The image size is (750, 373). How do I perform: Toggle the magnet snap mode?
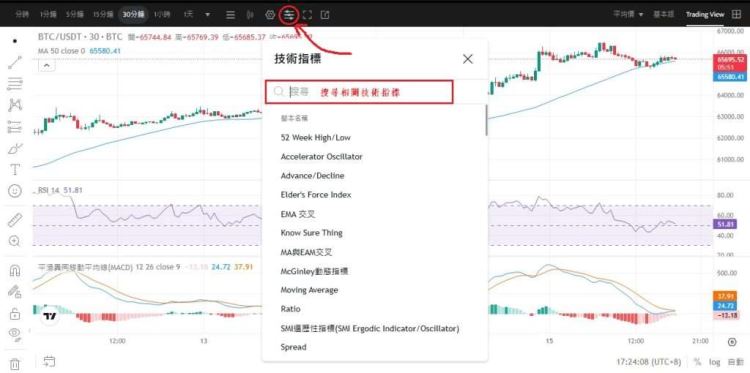pos(15,271)
